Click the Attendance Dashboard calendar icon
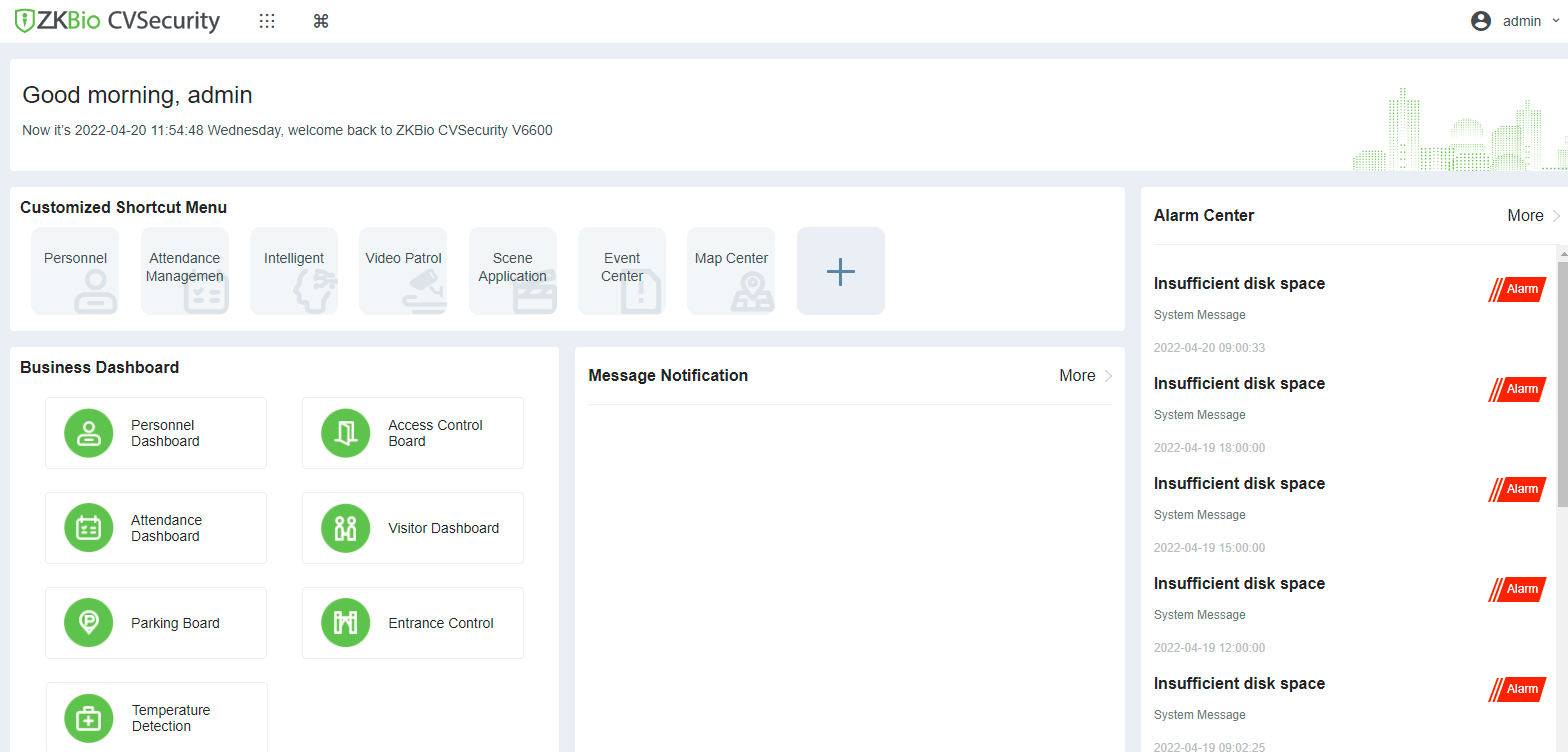The image size is (1568, 752). 89,528
